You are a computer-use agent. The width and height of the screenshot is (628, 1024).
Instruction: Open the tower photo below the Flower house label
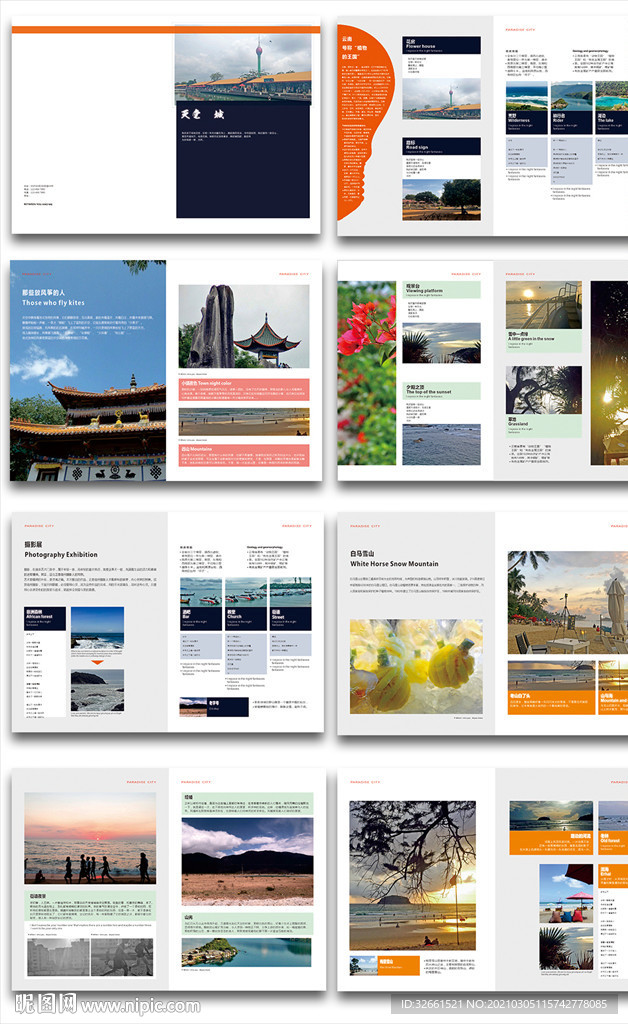(x=441, y=99)
